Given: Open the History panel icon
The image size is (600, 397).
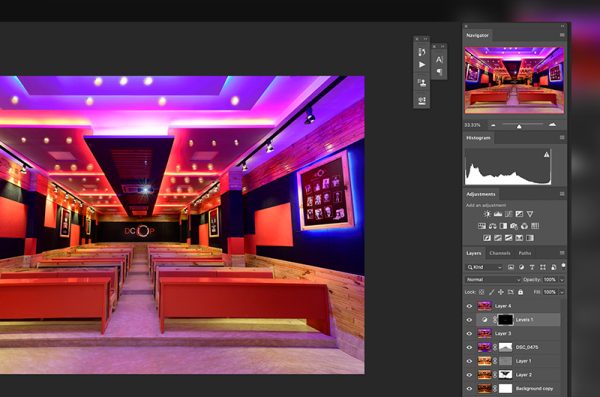Looking at the screenshot, I should tap(422, 52).
